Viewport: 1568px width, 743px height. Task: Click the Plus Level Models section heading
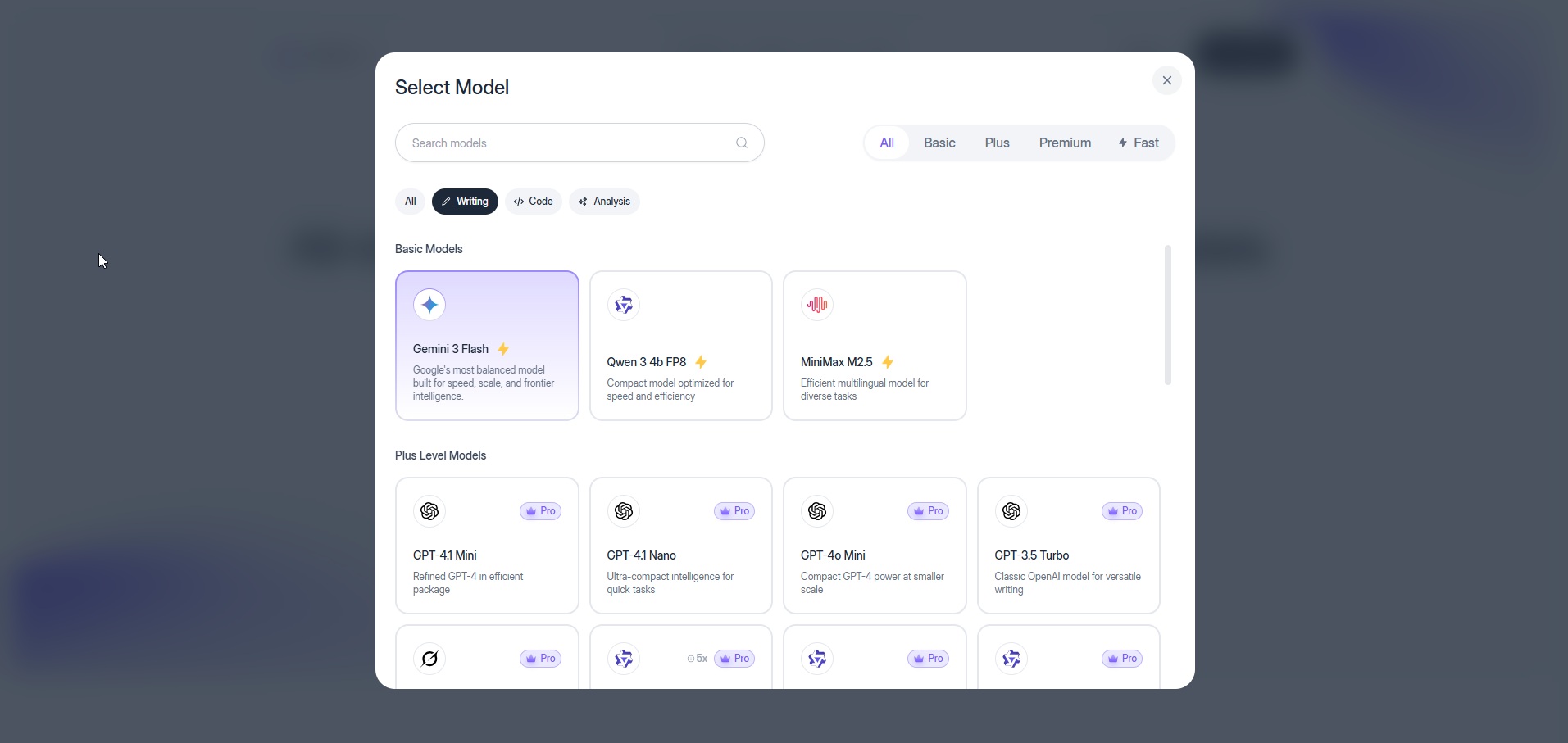(x=440, y=455)
